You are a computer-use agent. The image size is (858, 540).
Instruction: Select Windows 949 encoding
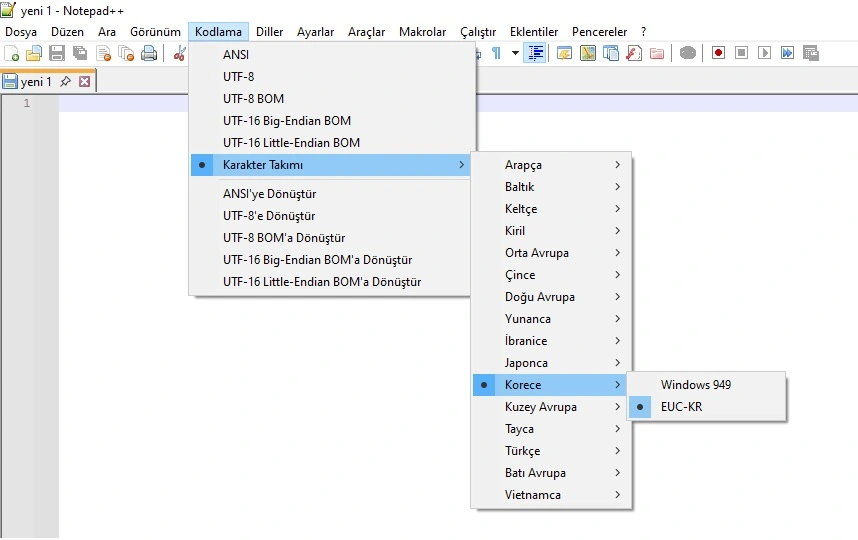tap(706, 385)
